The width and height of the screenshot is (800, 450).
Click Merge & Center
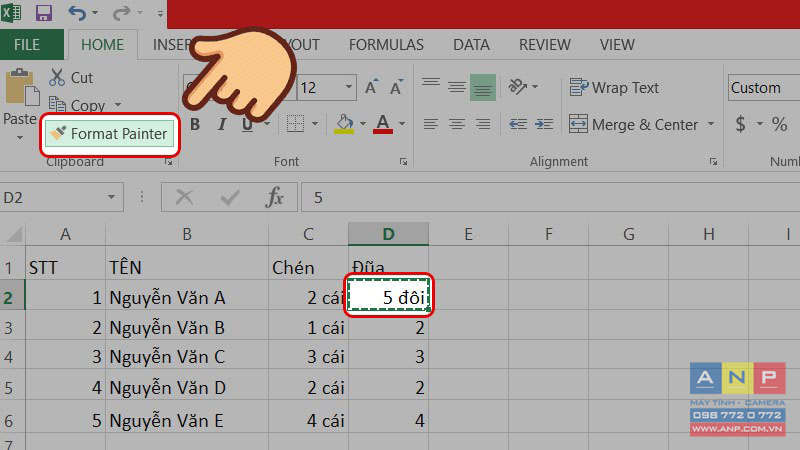633,124
